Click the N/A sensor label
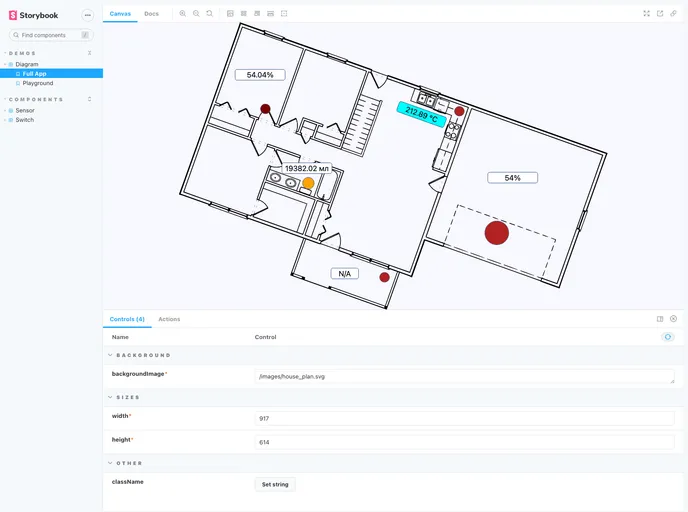 [344, 274]
